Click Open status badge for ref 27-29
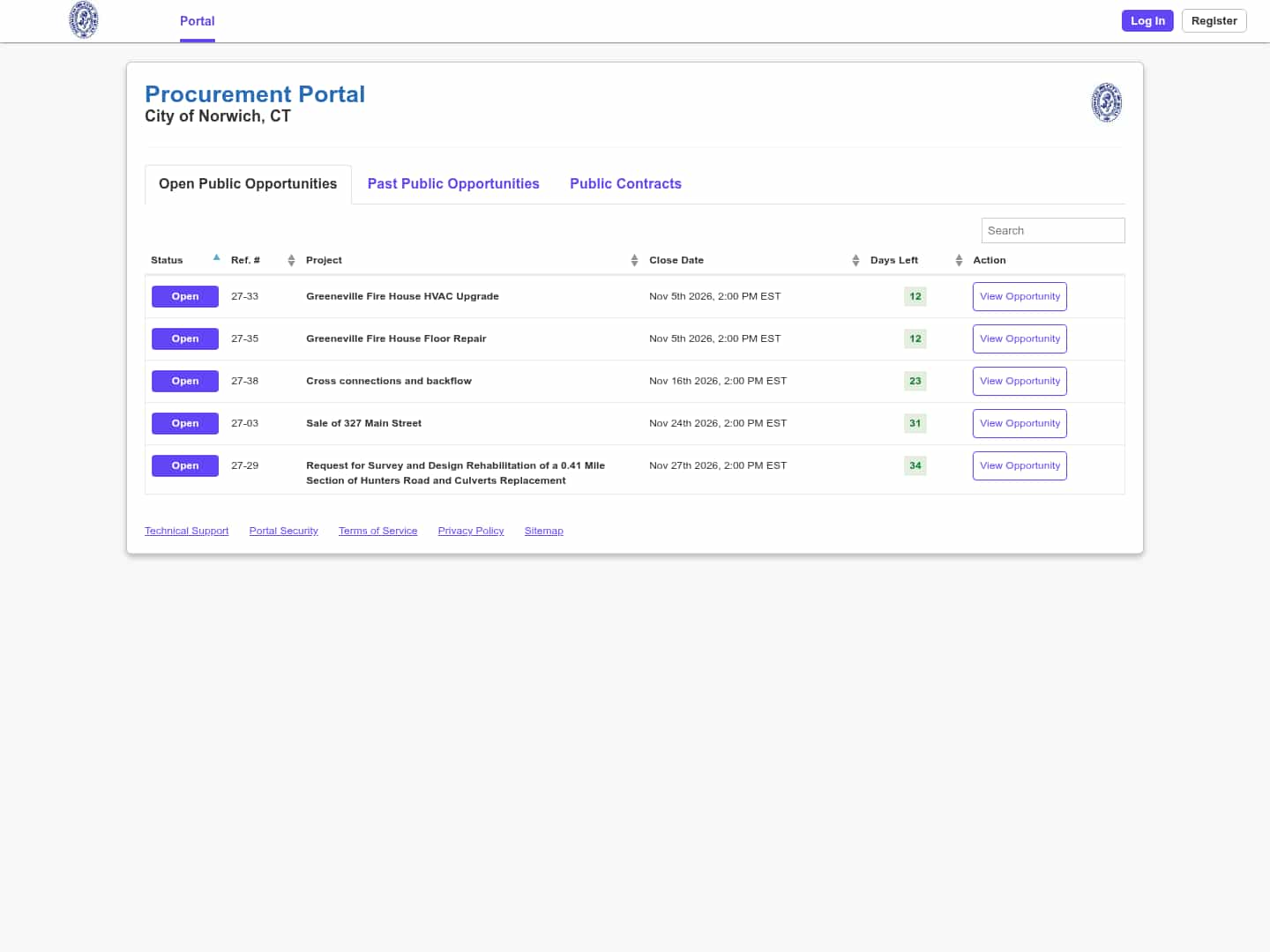Screen dimensions: 1270x952 pyautogui.click(x=185, y=466)
